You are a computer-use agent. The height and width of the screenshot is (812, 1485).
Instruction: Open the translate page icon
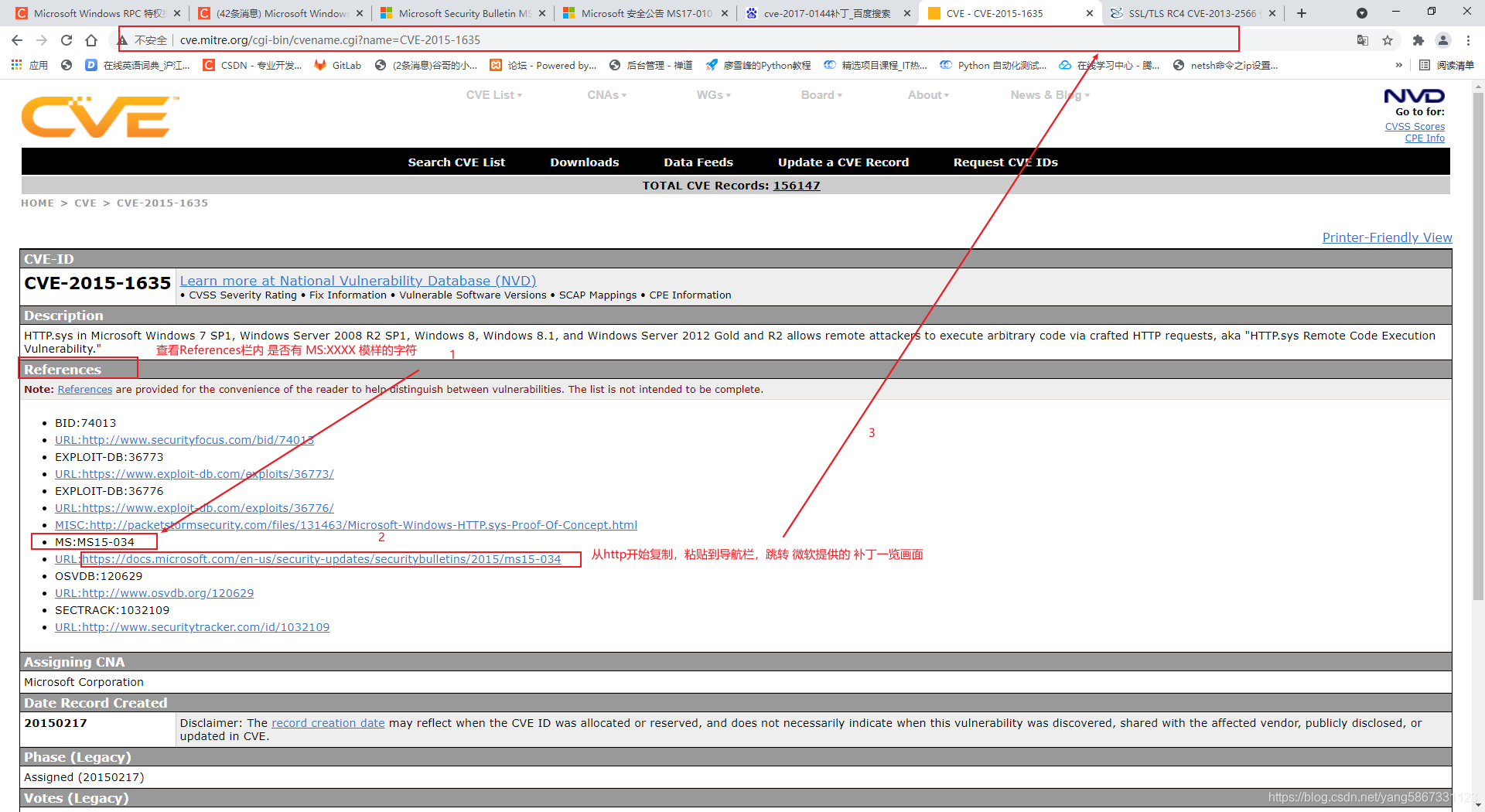pyautogui.click(x=1363, y=40)
